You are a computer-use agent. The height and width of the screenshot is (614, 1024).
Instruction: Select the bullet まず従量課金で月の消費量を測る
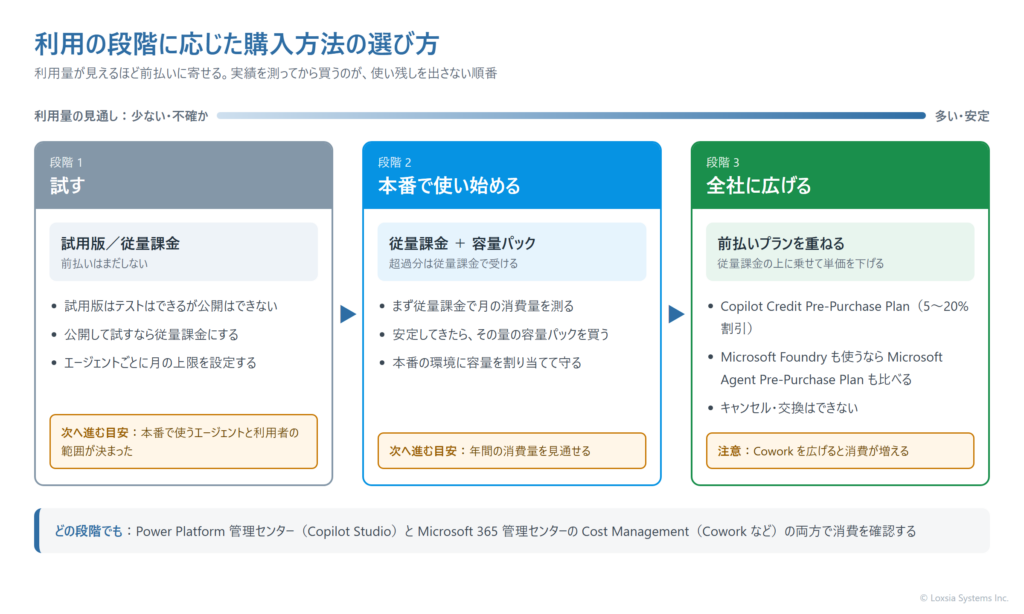coord(483,306)
